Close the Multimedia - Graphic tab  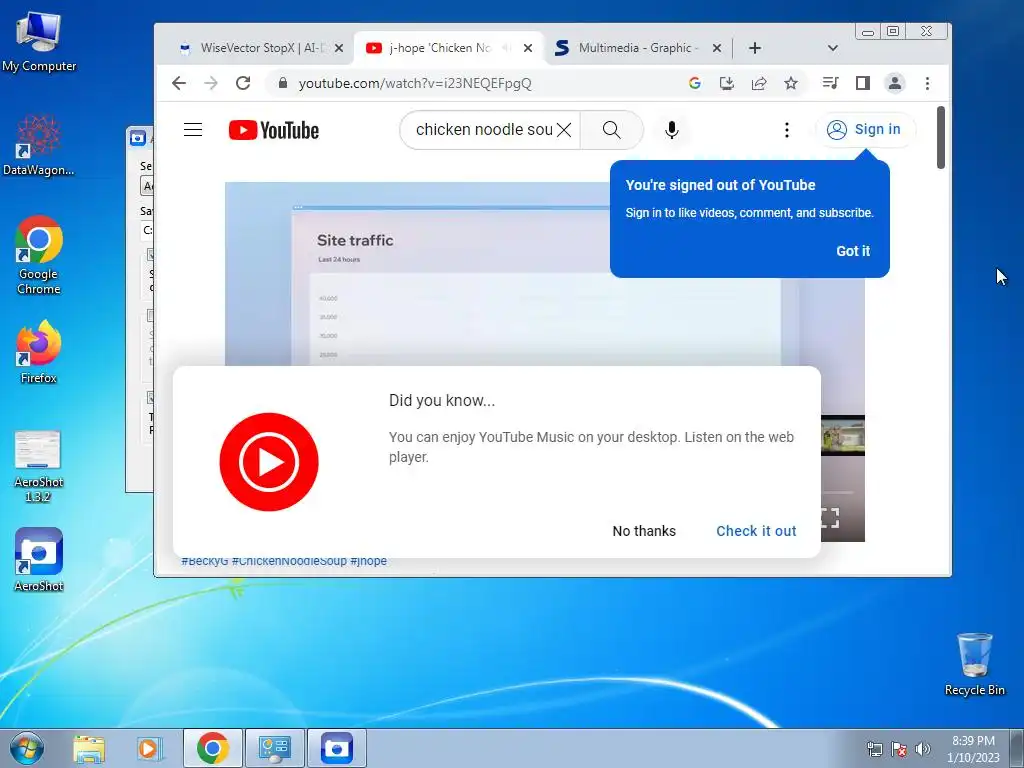click(x=716, y=48)
